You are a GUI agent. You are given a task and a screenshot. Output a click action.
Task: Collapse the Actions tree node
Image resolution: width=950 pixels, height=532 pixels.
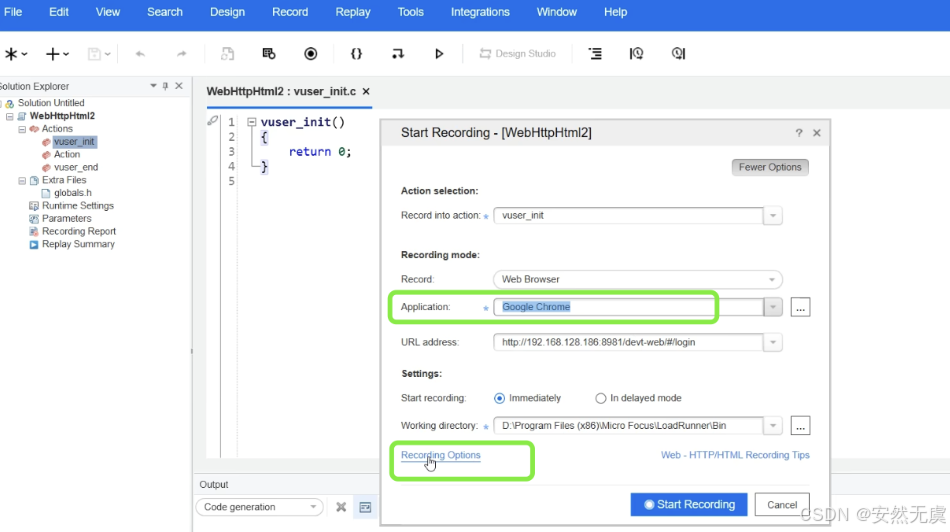(x=22, y=129)
